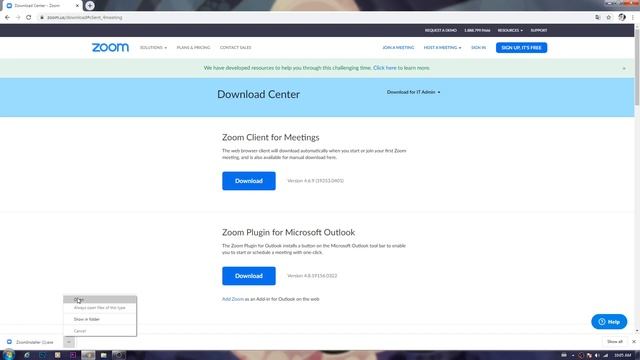Image resolution: width=640 pixels, height=360 pixels.
Task: Download Zoom Plugin for Microsoft Outlook
Action: tap(249, 276)
